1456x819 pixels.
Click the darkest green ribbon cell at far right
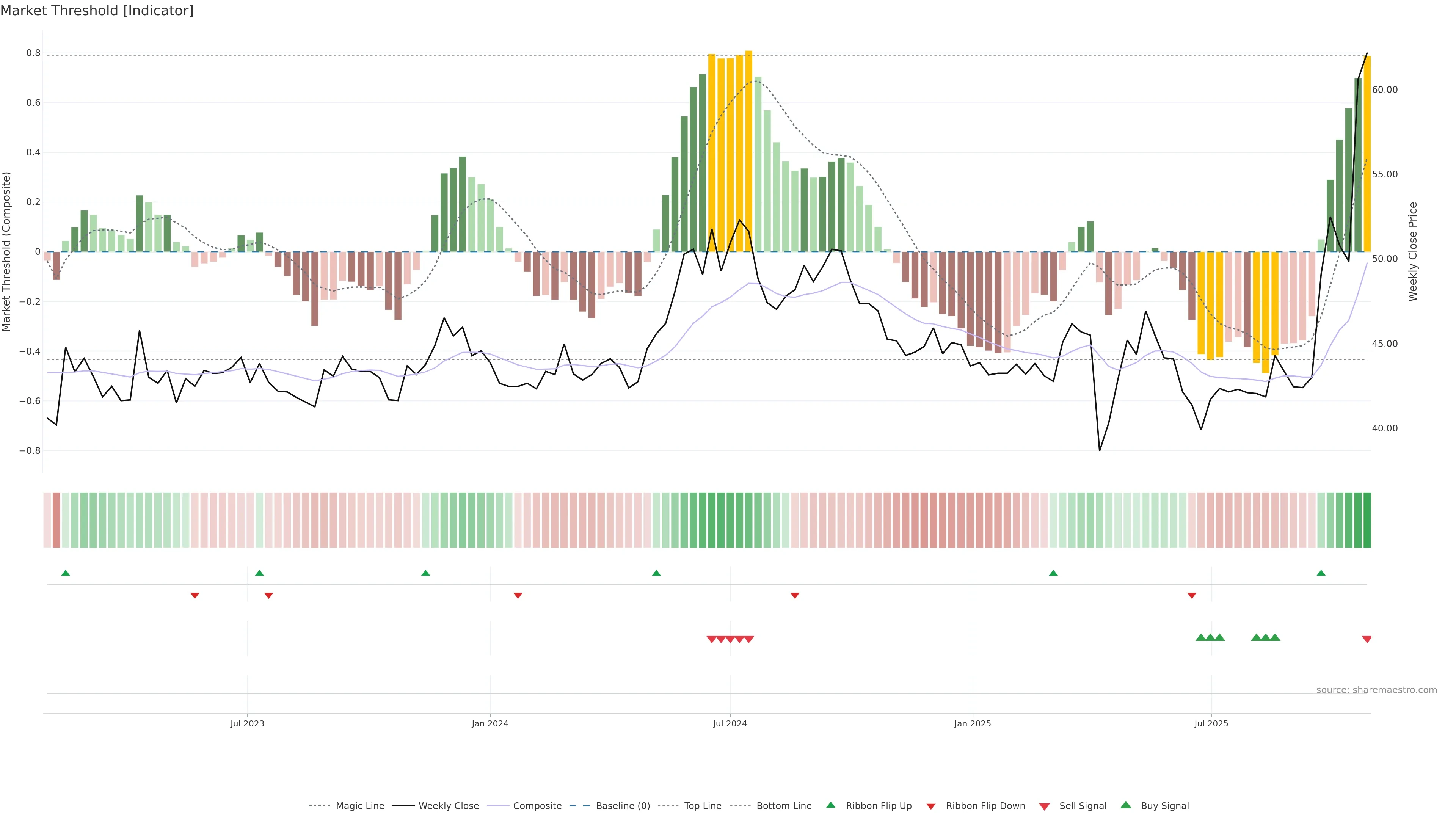click(1367, 519)
